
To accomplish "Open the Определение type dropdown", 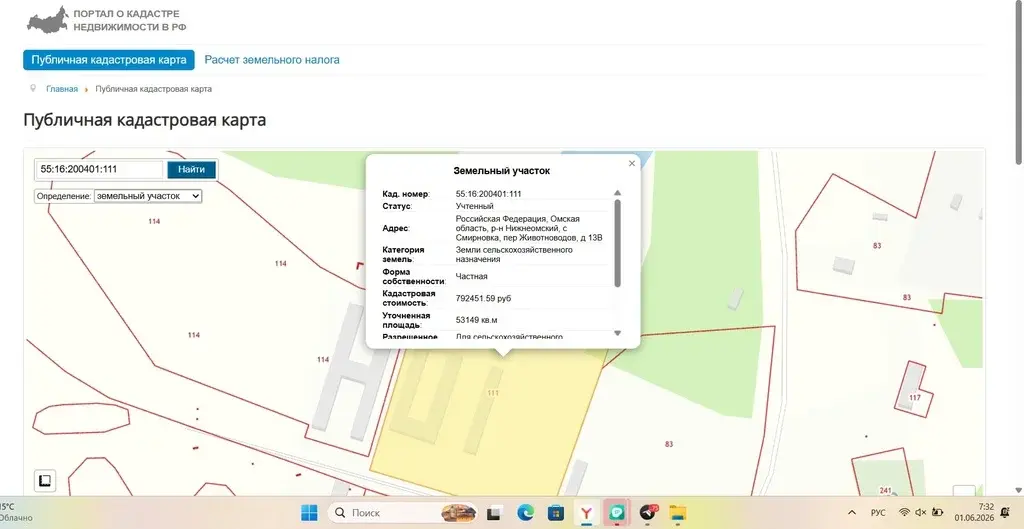I will click(x=148, y=196).
